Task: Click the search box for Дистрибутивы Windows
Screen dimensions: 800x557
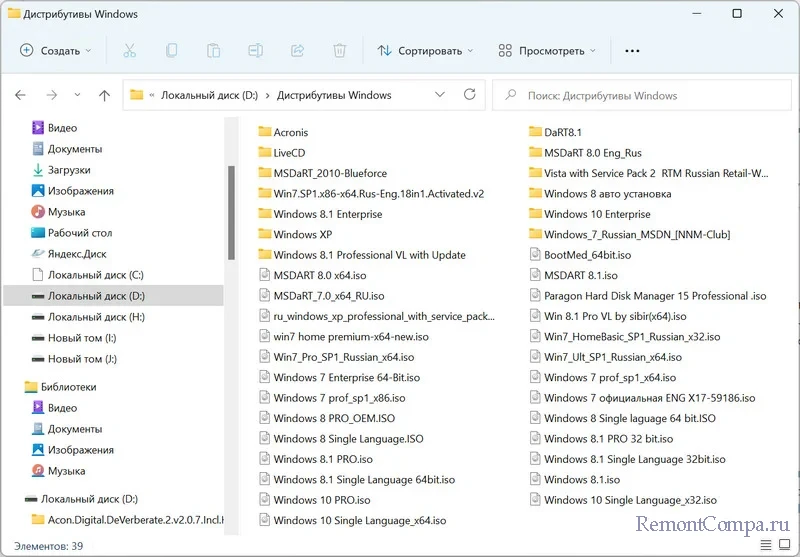Action: (640, 96)
